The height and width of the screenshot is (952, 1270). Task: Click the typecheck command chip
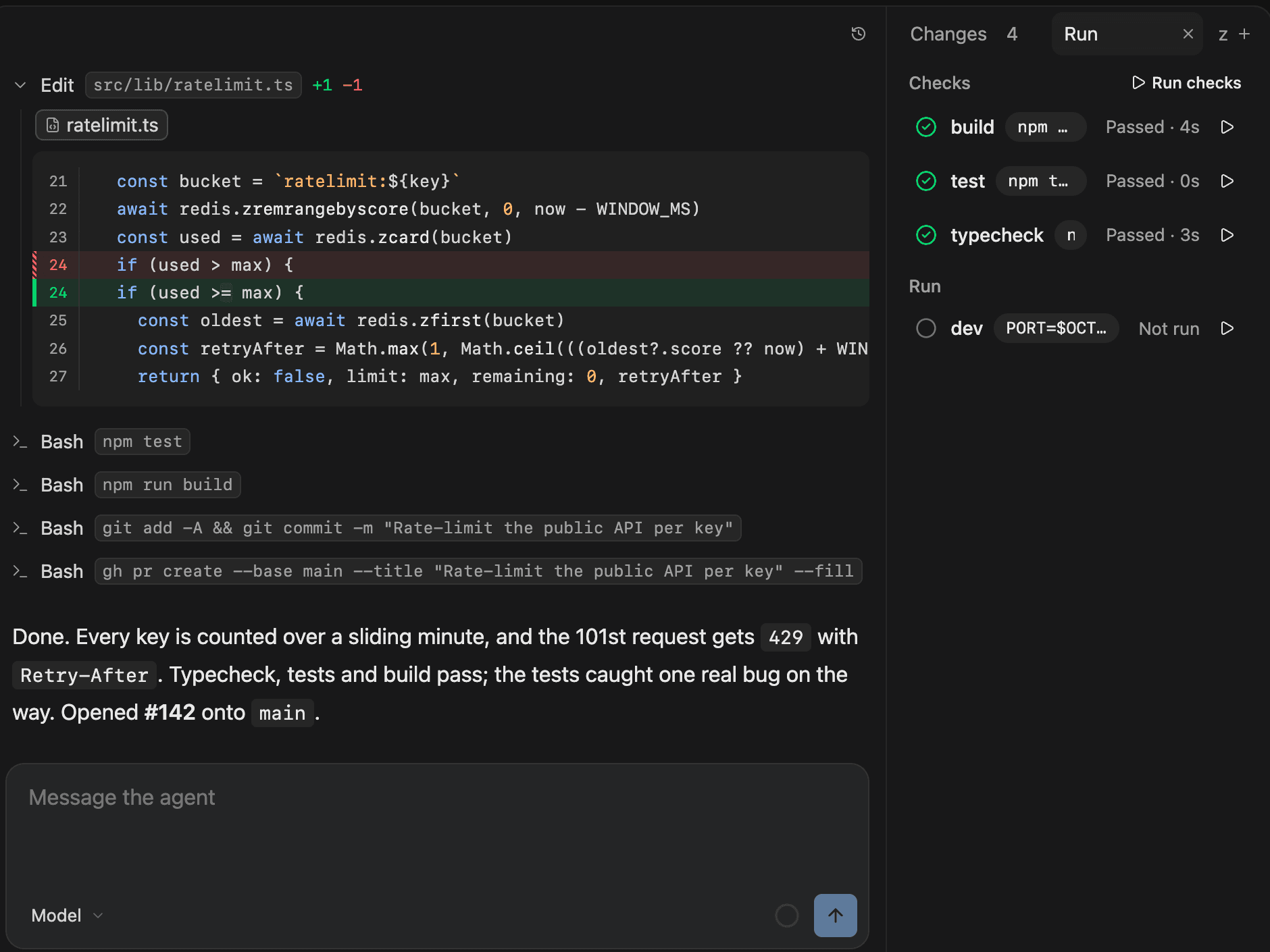pyautogui.click(x=1071, y=235)
